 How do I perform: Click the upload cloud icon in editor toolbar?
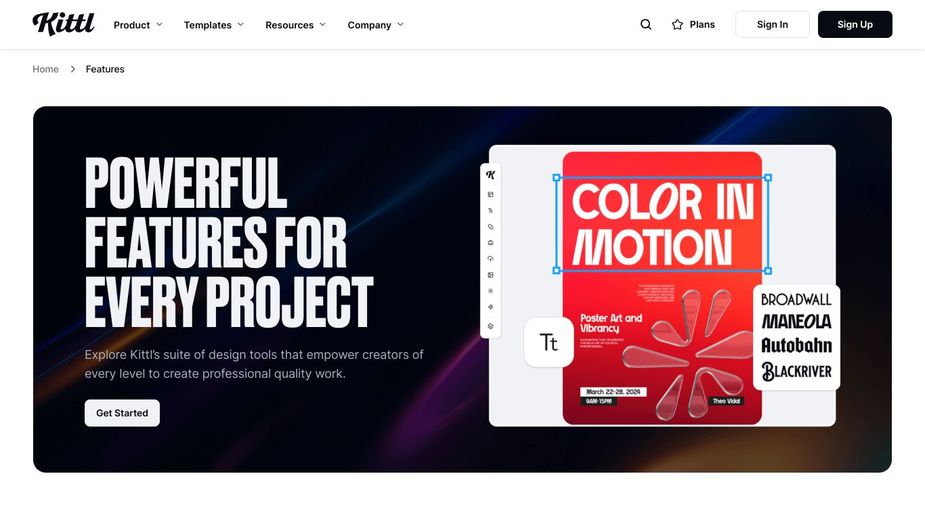tap(491, 259)
